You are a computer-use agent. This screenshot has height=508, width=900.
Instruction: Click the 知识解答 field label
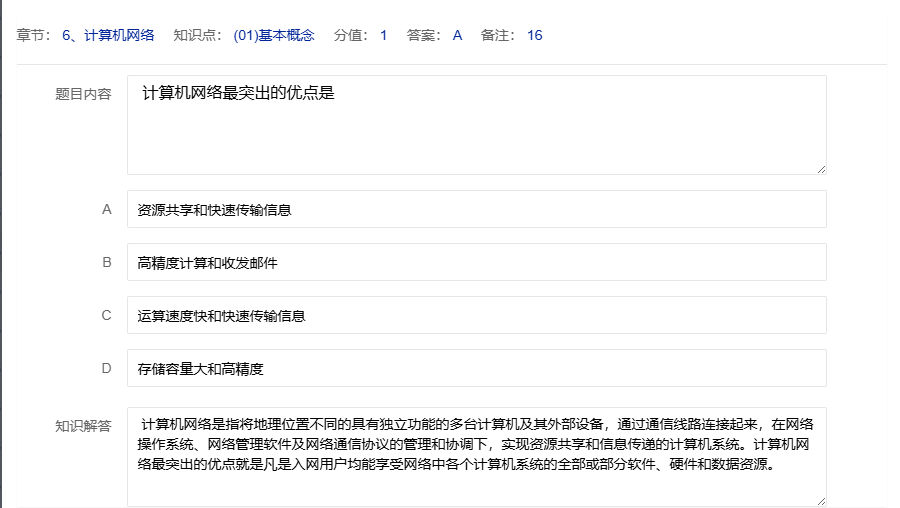click(x=83, y=425)
